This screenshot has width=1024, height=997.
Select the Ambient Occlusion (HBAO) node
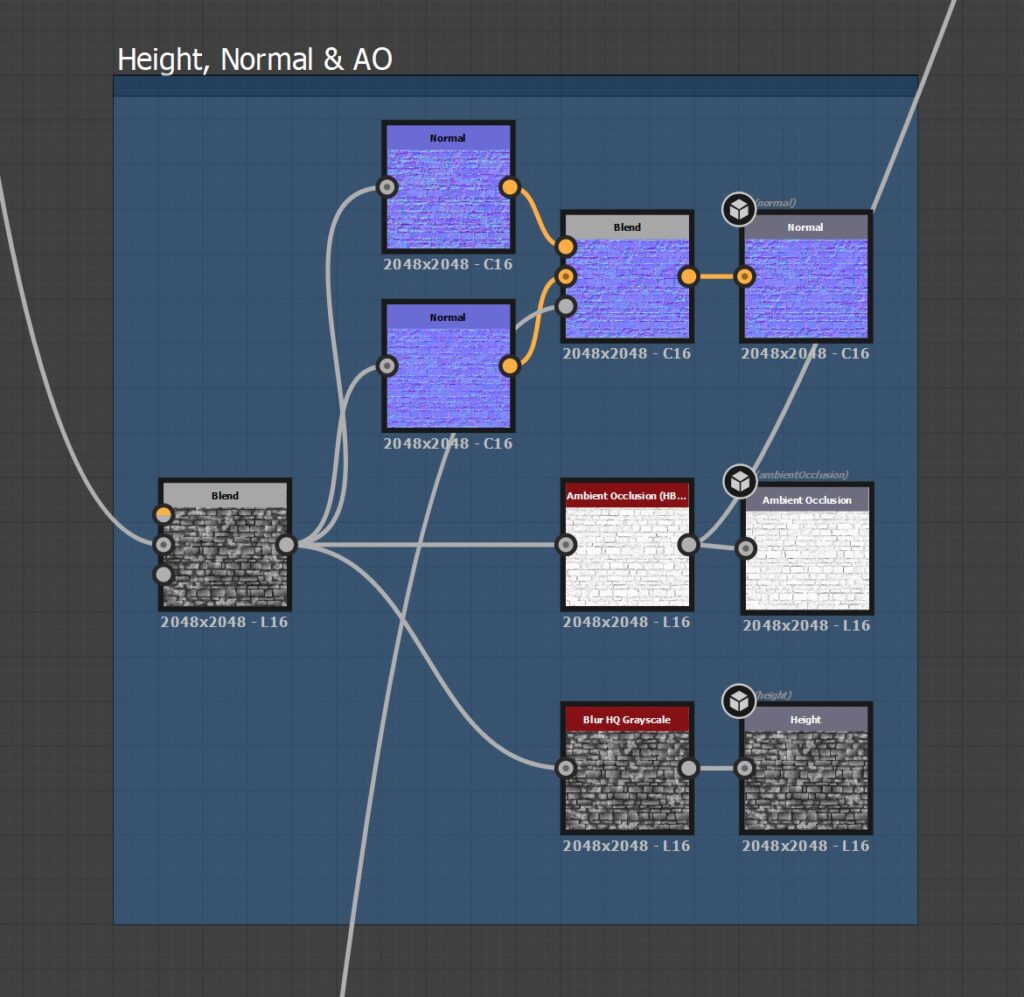626,550
